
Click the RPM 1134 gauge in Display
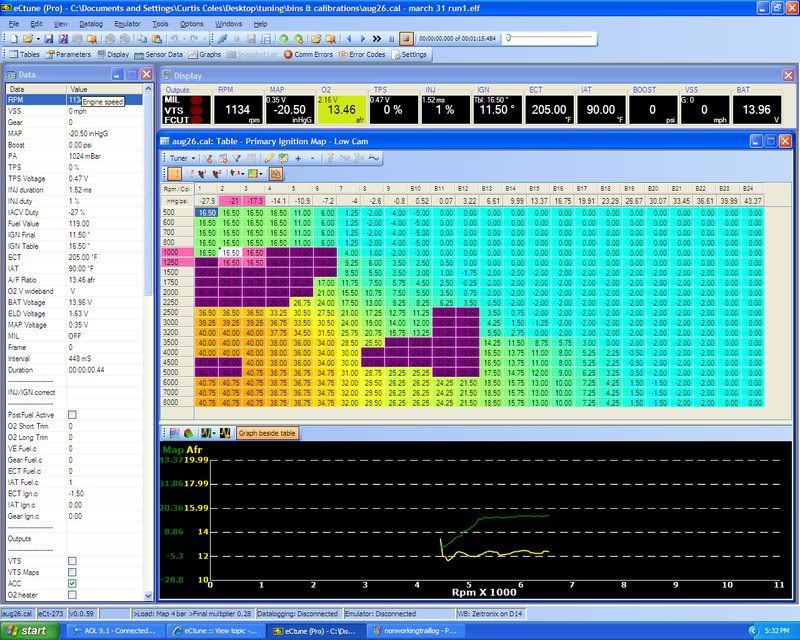tap(237, 109)
